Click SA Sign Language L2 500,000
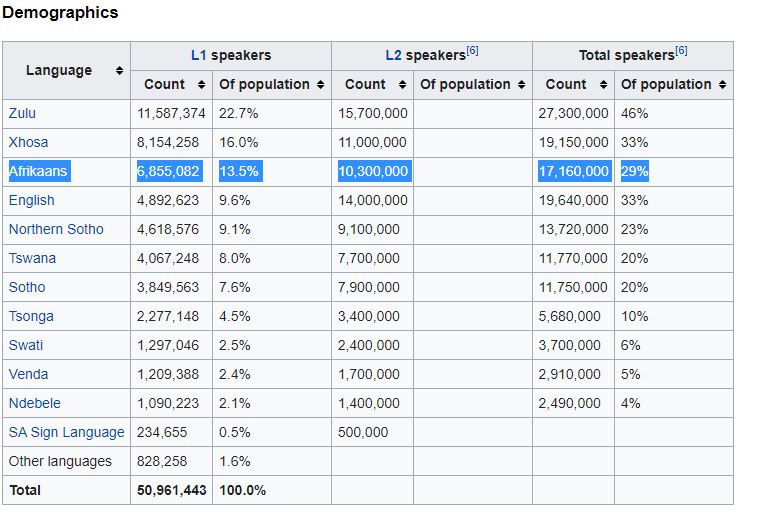773x513 pixels. pyautogui.click(x=363, y=433)
